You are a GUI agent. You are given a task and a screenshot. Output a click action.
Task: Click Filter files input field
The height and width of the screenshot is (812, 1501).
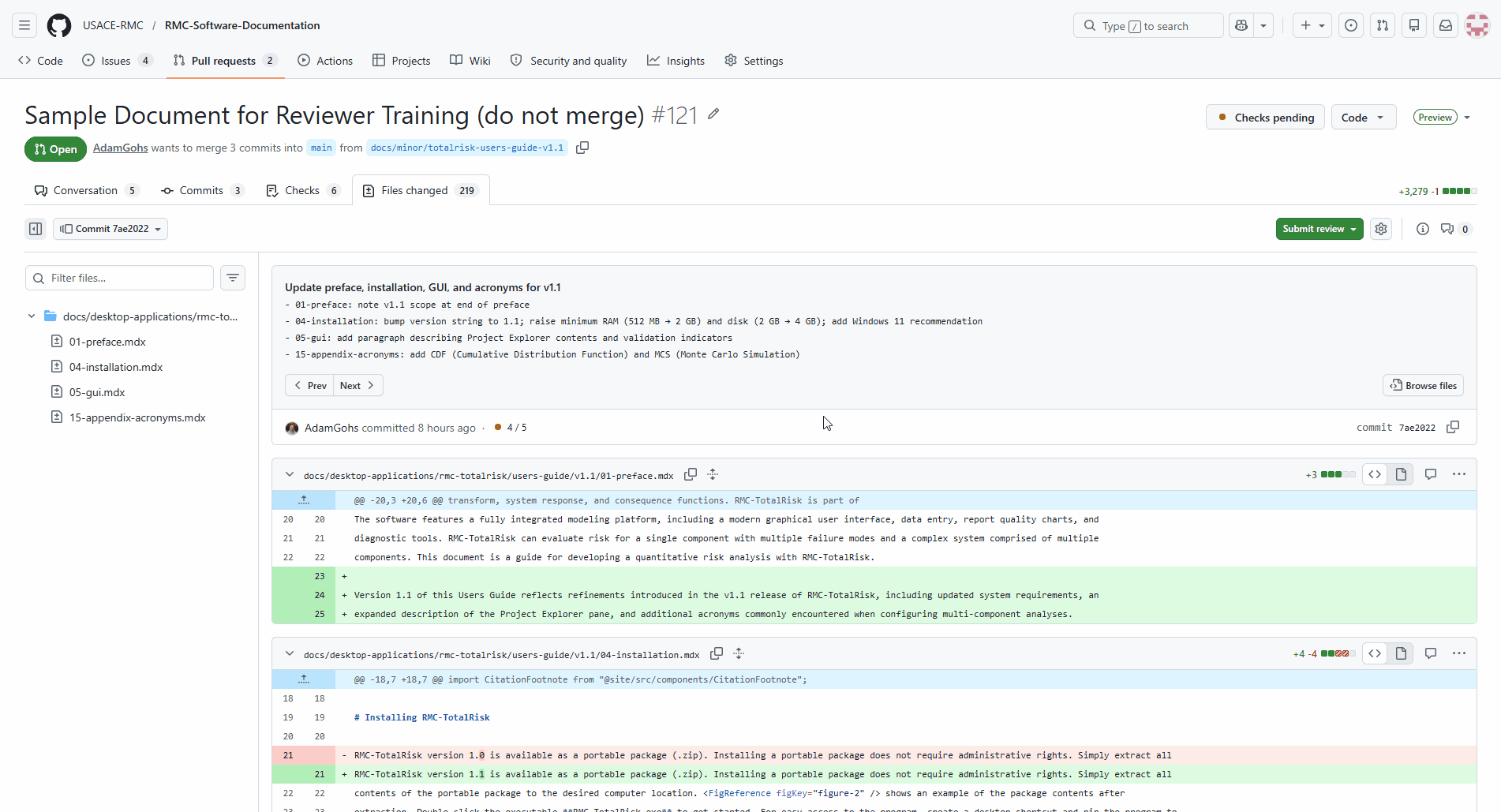(119, 278)
